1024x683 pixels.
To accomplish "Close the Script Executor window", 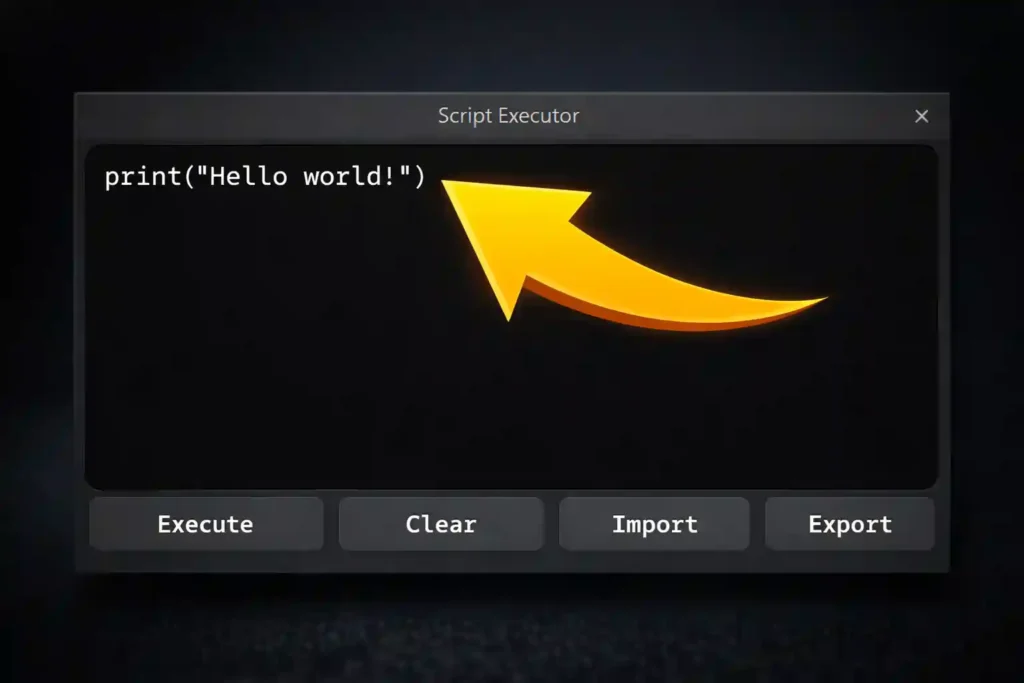I will 921,116.
